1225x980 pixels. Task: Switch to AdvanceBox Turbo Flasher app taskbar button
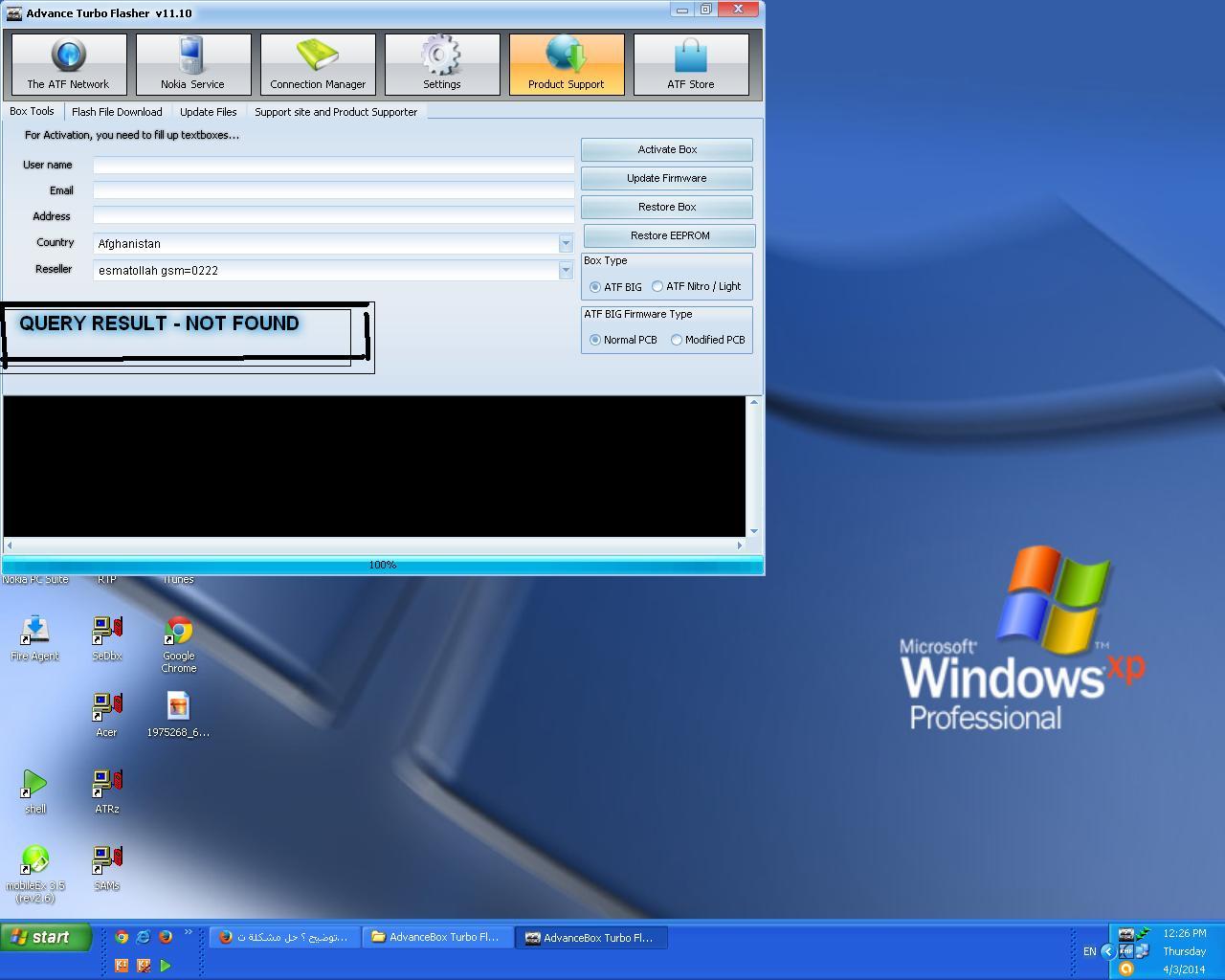[591, 938]
